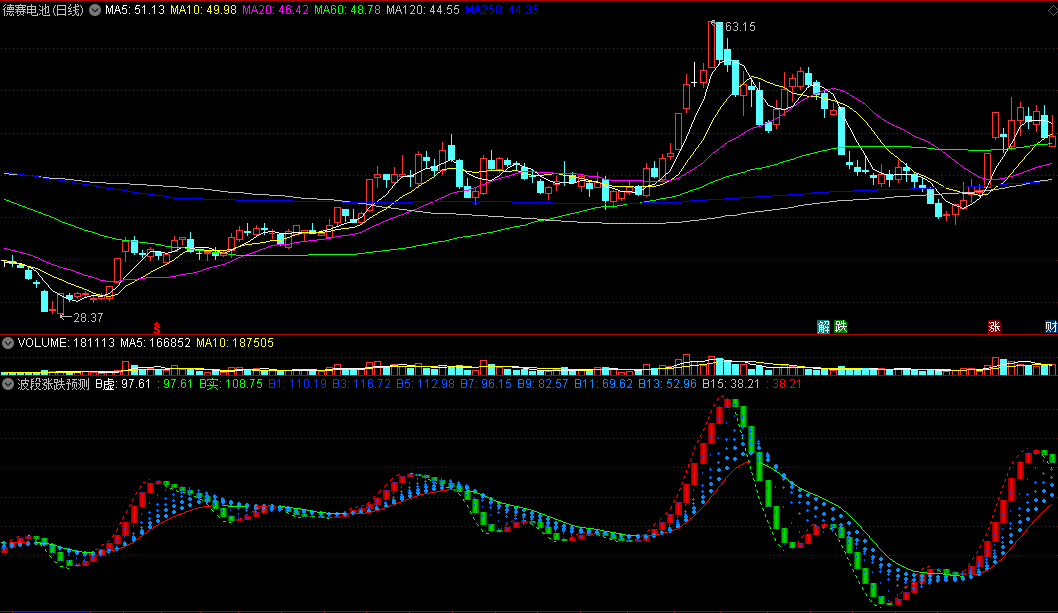Click the B虚: 97.61 value
Image resolution: width=1058 pixels, height=613 pixels.
(123, 384)
